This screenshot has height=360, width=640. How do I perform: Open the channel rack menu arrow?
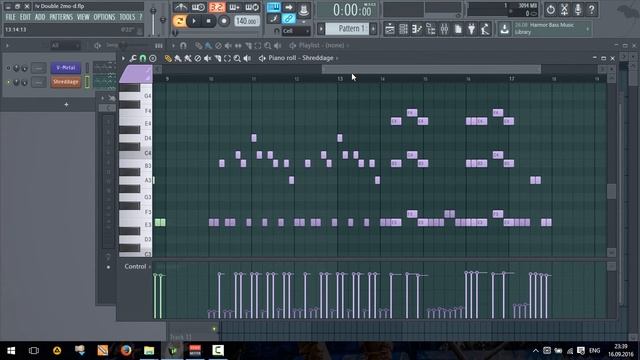tap(7, 46)
